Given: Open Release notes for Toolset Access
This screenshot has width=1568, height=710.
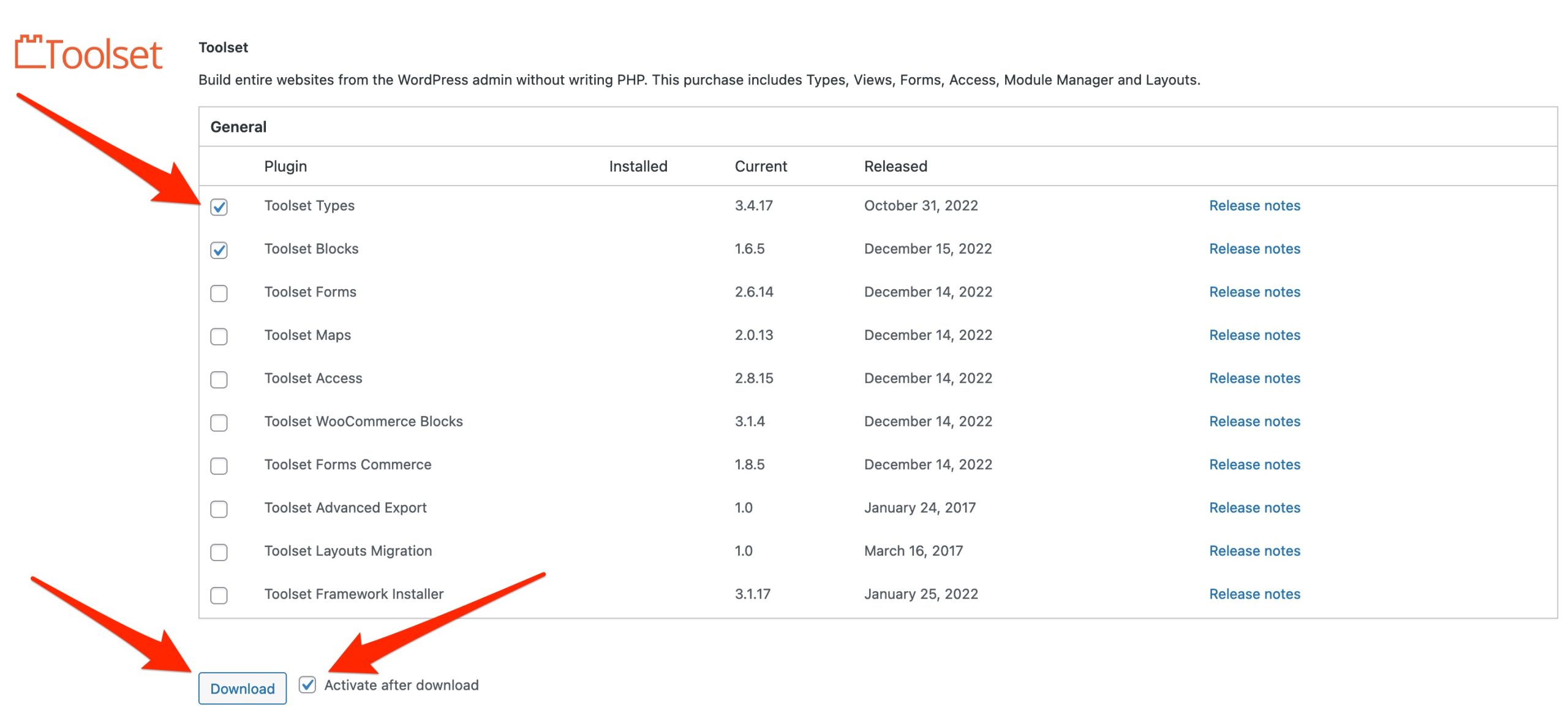Looking at the screenshot, I should pos(1254,379).
